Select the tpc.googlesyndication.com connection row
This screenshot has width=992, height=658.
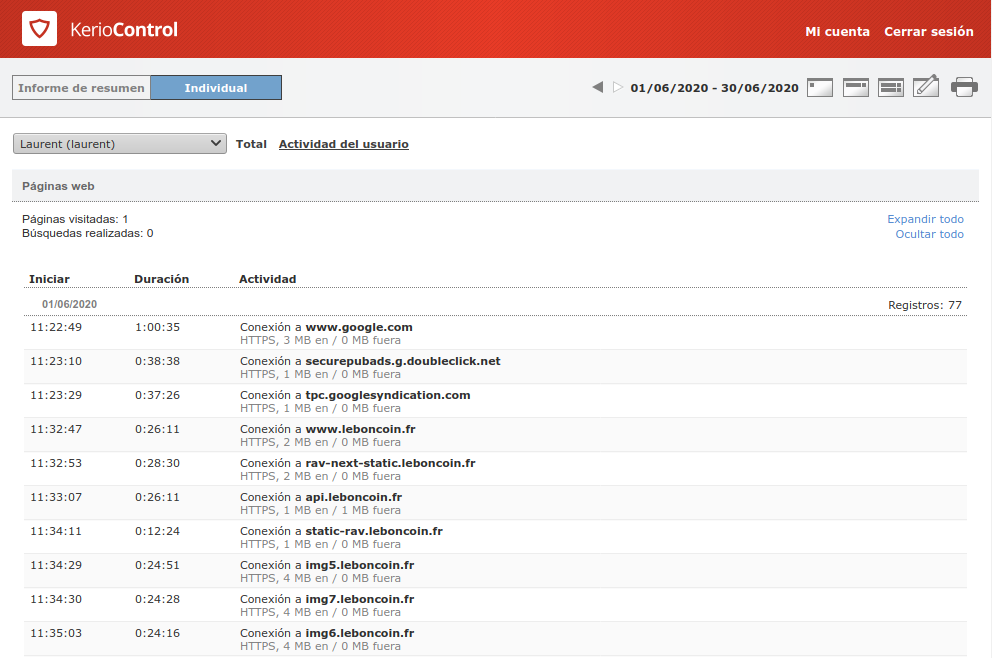495,402
